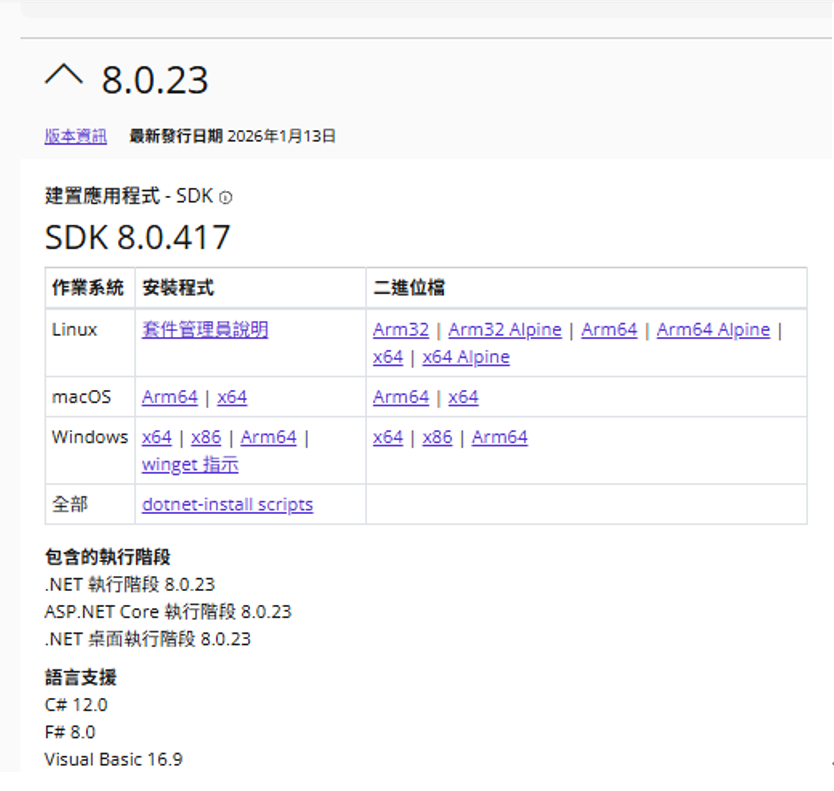Click the 建置應用程式 - SDK label
The height and width of the screenshot is (791, 834).
click(129, 196)
